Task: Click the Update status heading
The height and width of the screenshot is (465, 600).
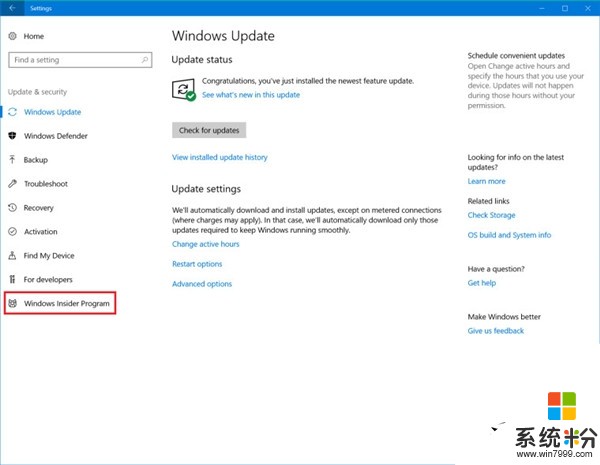Action: (202, 60)
